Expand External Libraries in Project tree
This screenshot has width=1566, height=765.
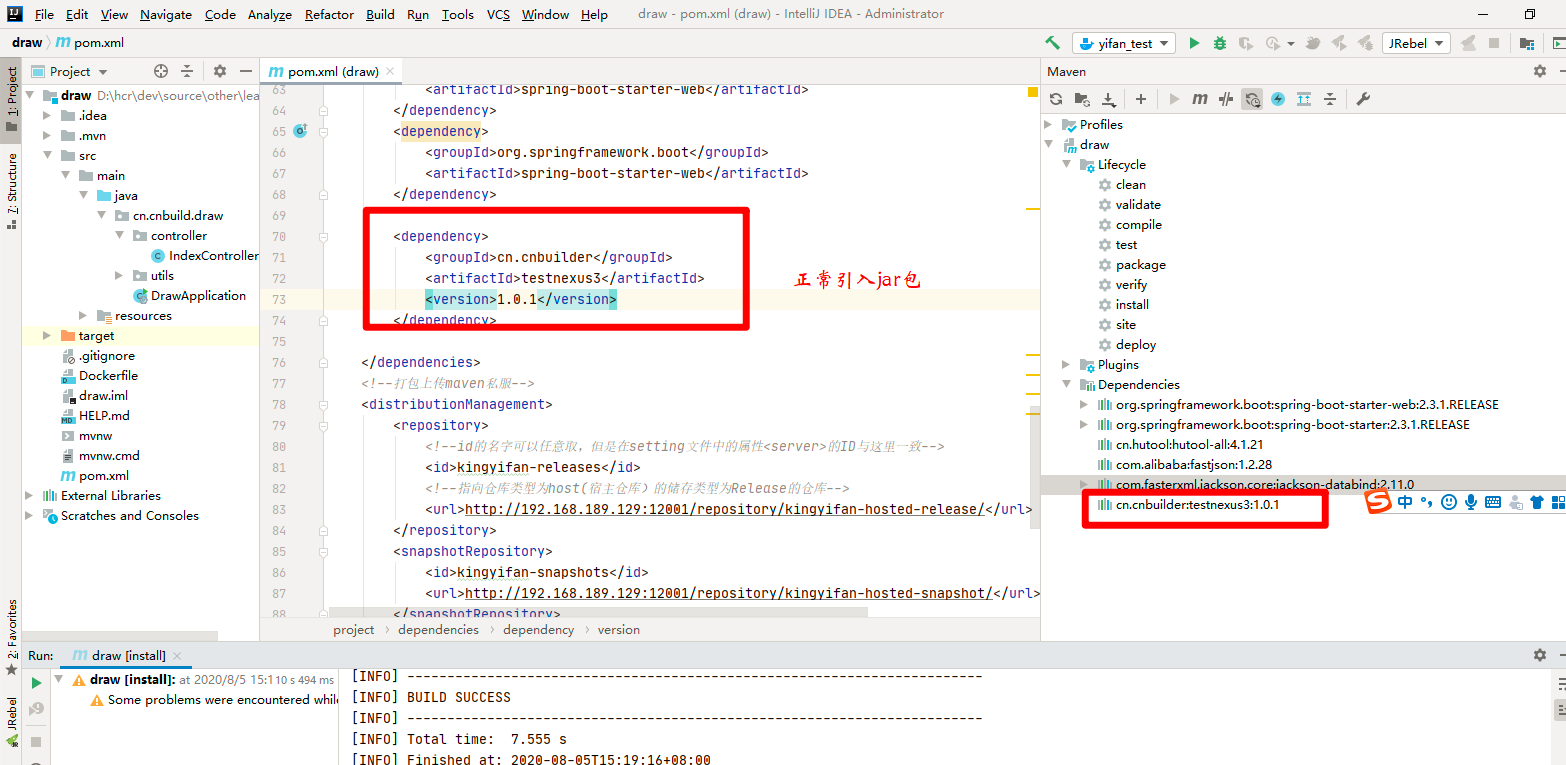pos(29,496)
